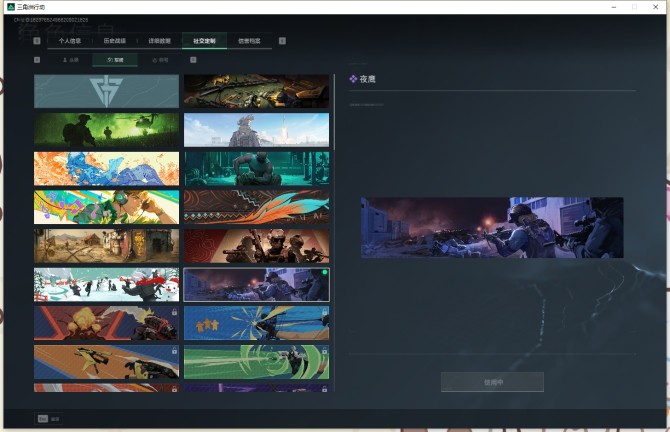The height and width of the screenshot is (432, 670).
Task: Click the key hint icon right of the sub-tabs
Action: point(193,60)
